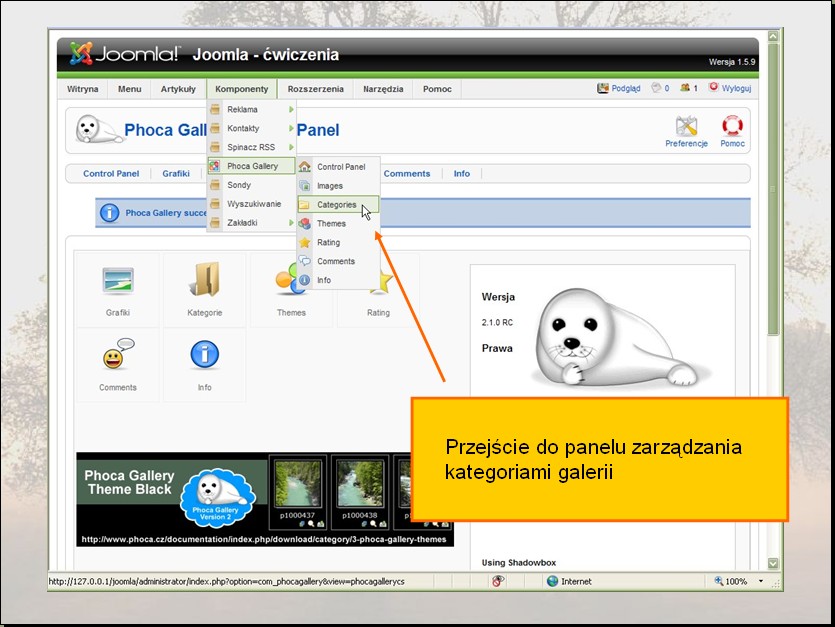
Task: Click the privacy report icon in status bar
Action: [x=498, y=581]
